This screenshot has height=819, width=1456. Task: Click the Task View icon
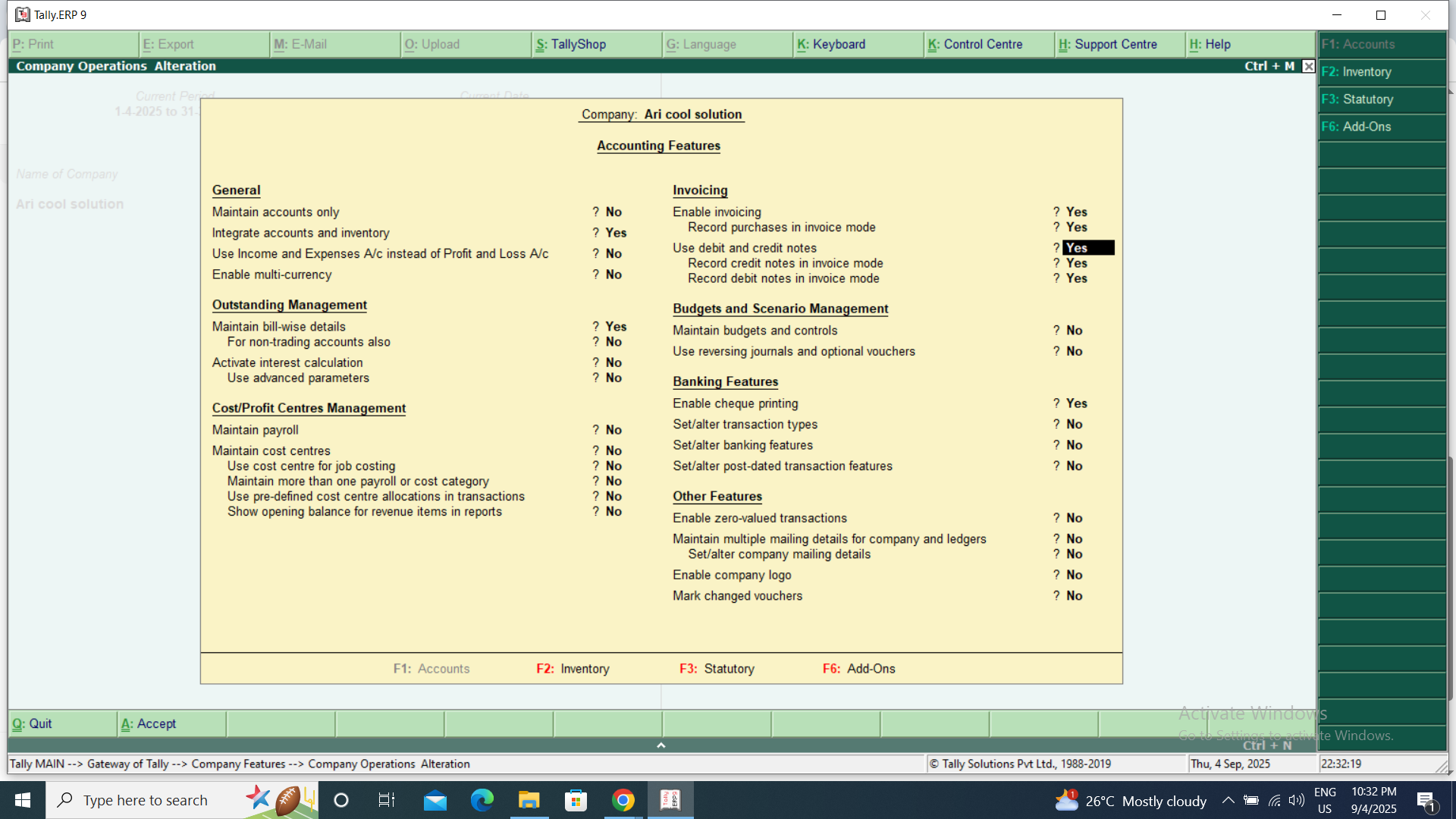tap(387, 800)
